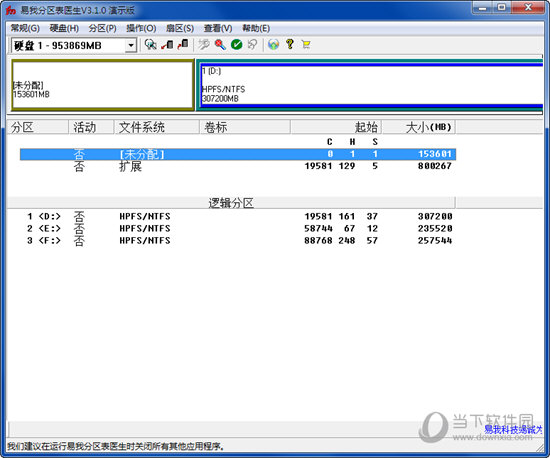Click the 起始 column header

(336, 127)
